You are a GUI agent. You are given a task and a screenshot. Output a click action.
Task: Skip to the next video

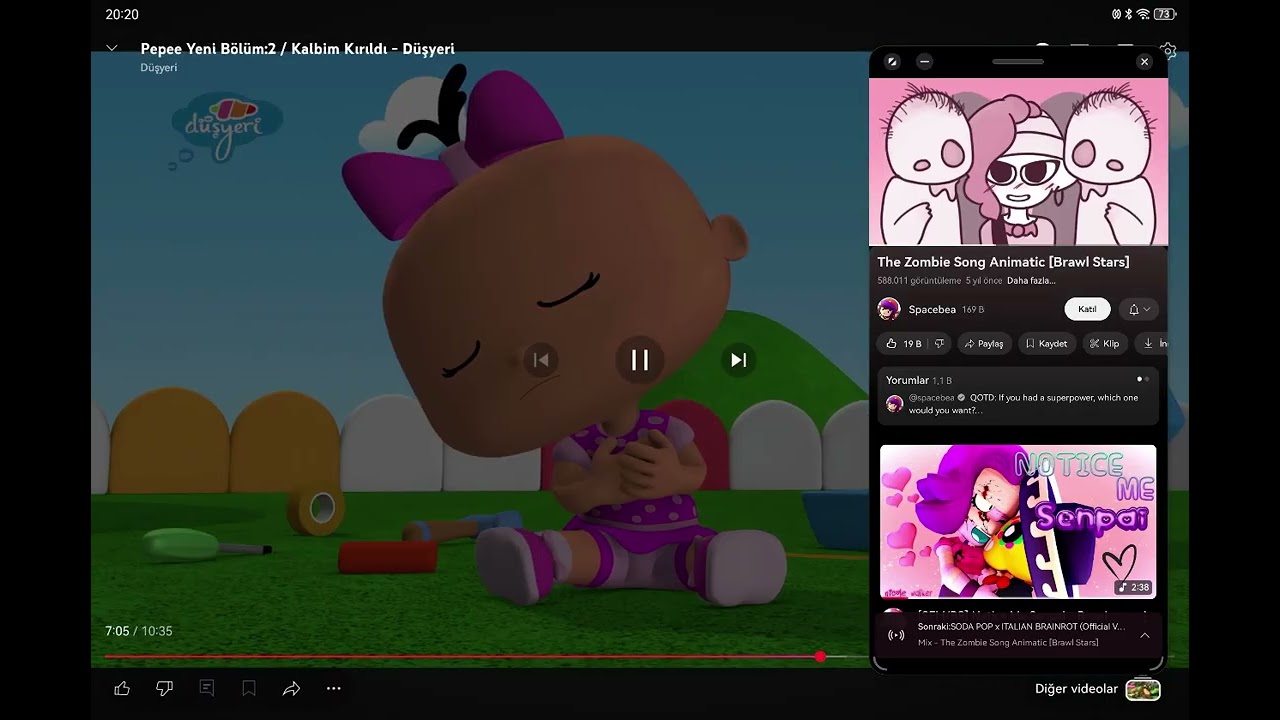coord(739,360)
